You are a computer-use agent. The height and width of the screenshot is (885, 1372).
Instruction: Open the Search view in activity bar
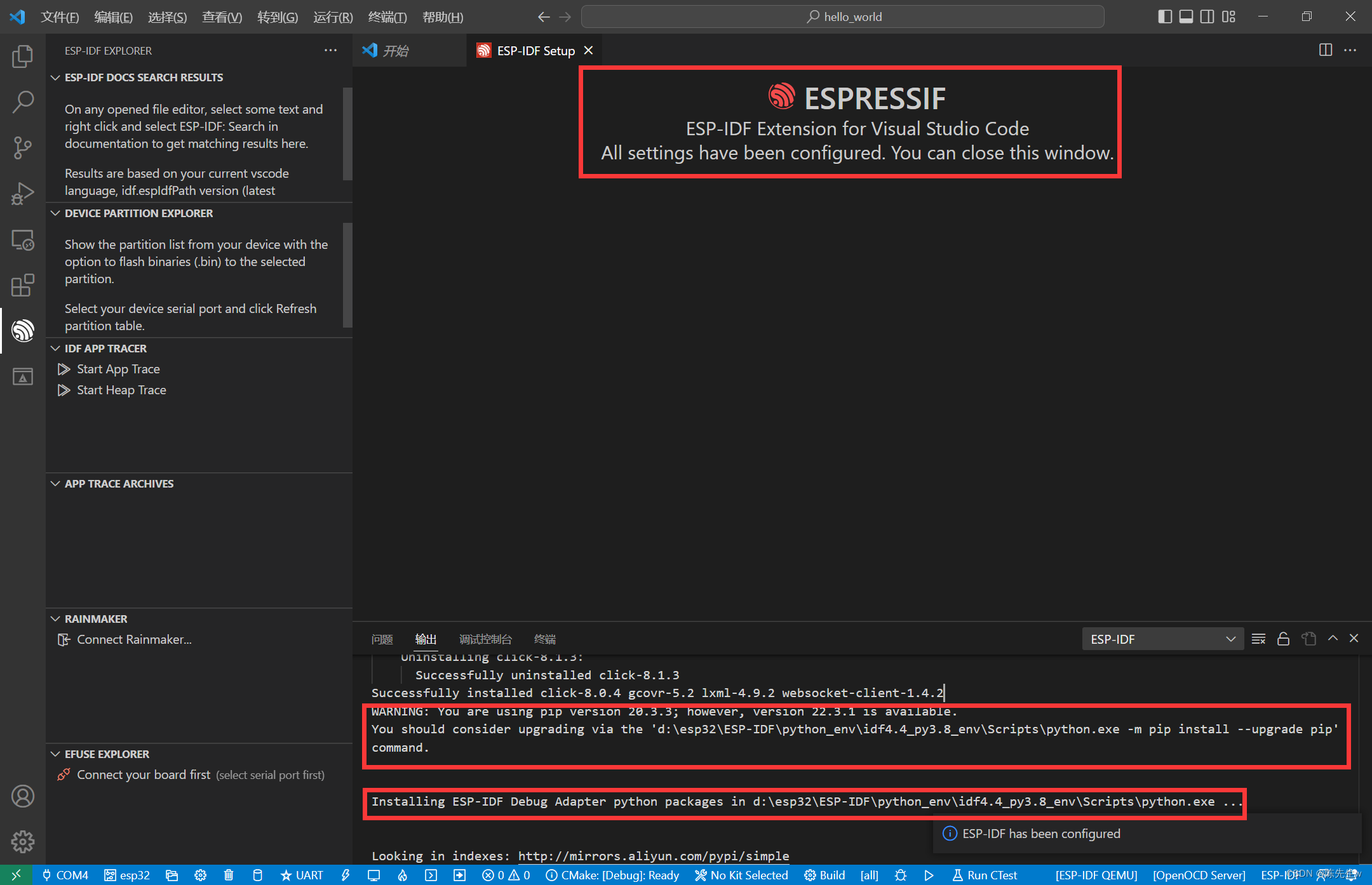point(23,102)
